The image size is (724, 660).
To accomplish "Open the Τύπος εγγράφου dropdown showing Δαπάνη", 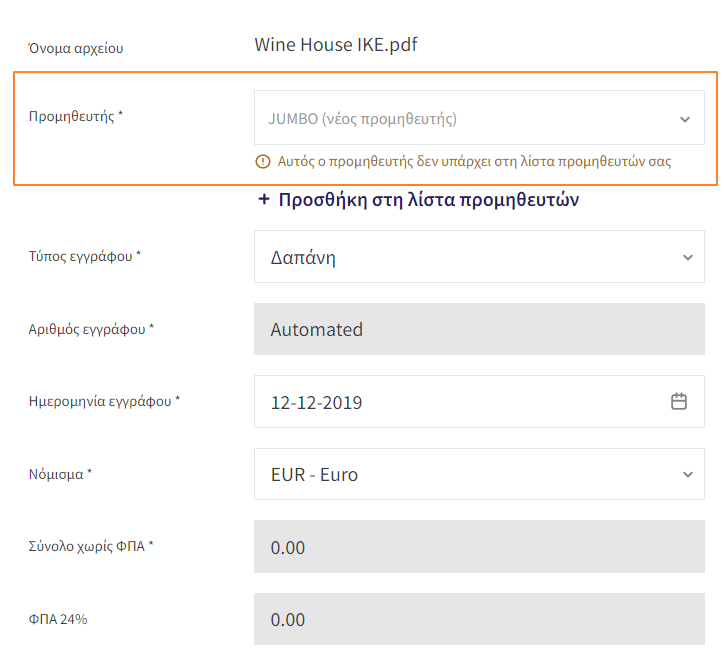I will tap(479, 256).
